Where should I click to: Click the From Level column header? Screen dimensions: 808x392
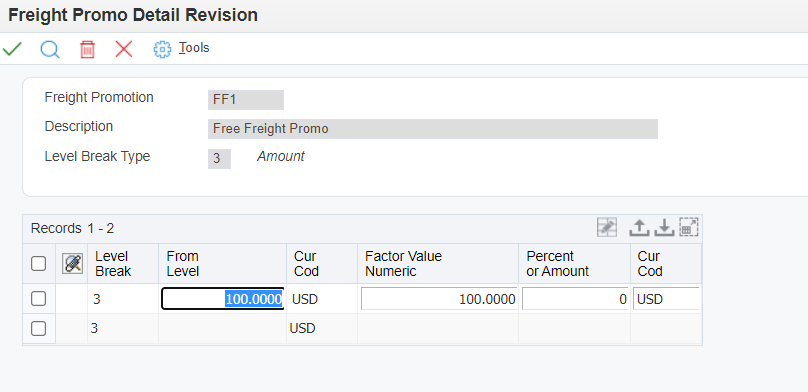point(182,264)
